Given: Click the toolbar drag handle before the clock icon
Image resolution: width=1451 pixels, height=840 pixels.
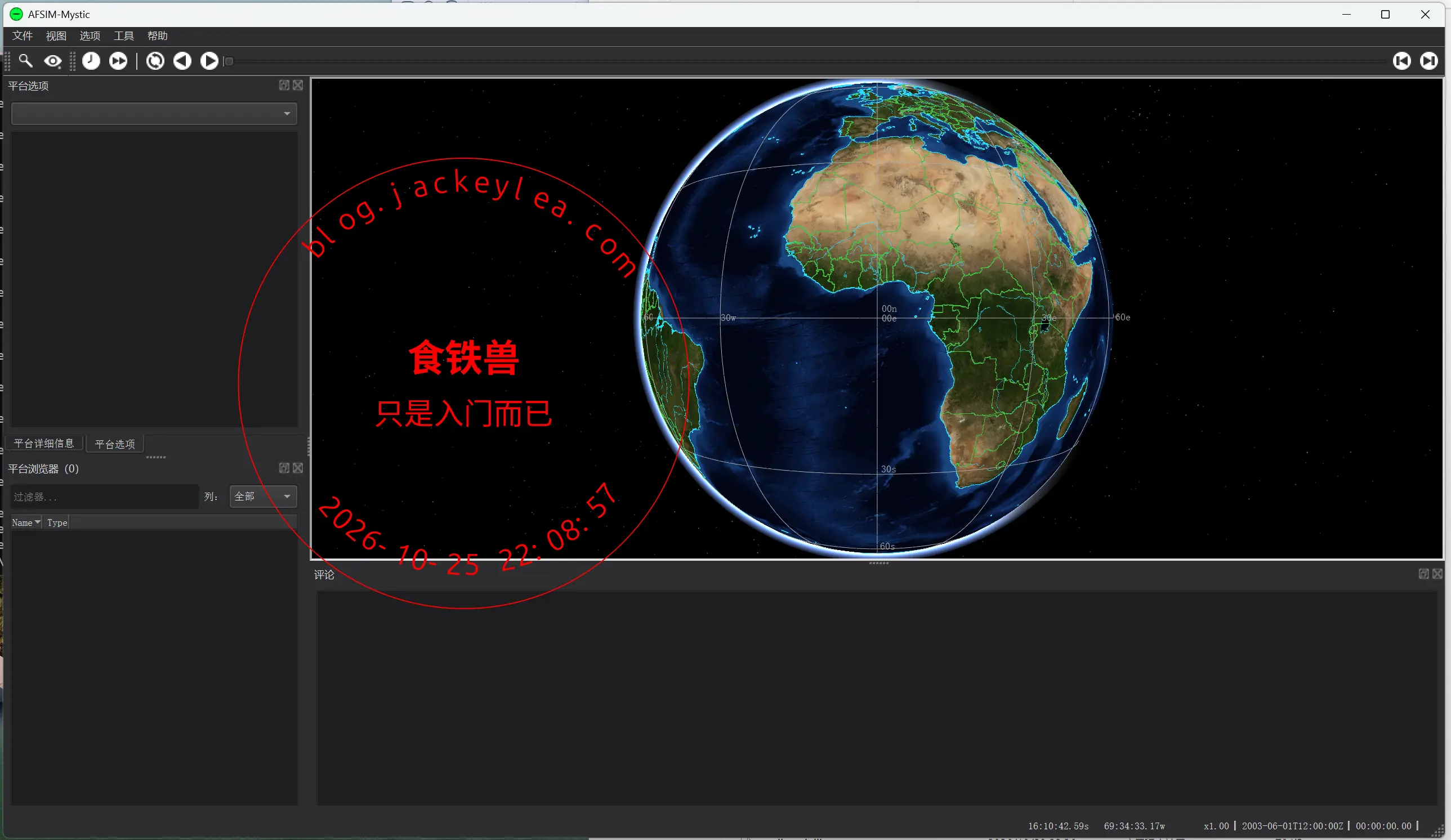Looking at the screenshot, I should 73,61.
